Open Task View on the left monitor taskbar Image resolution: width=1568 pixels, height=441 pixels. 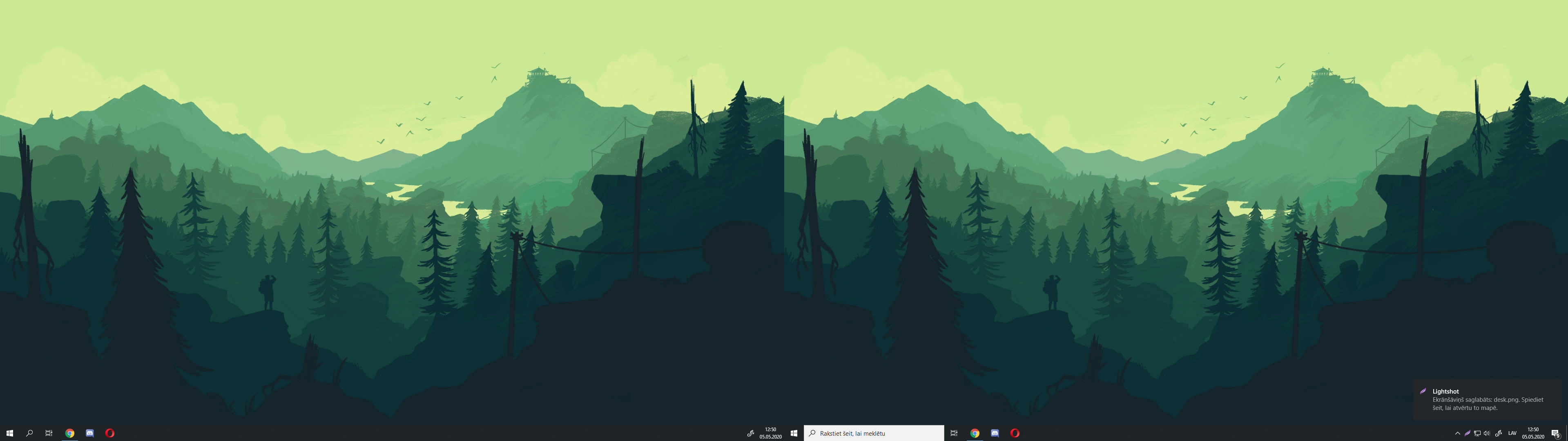(x=49, y=433)
